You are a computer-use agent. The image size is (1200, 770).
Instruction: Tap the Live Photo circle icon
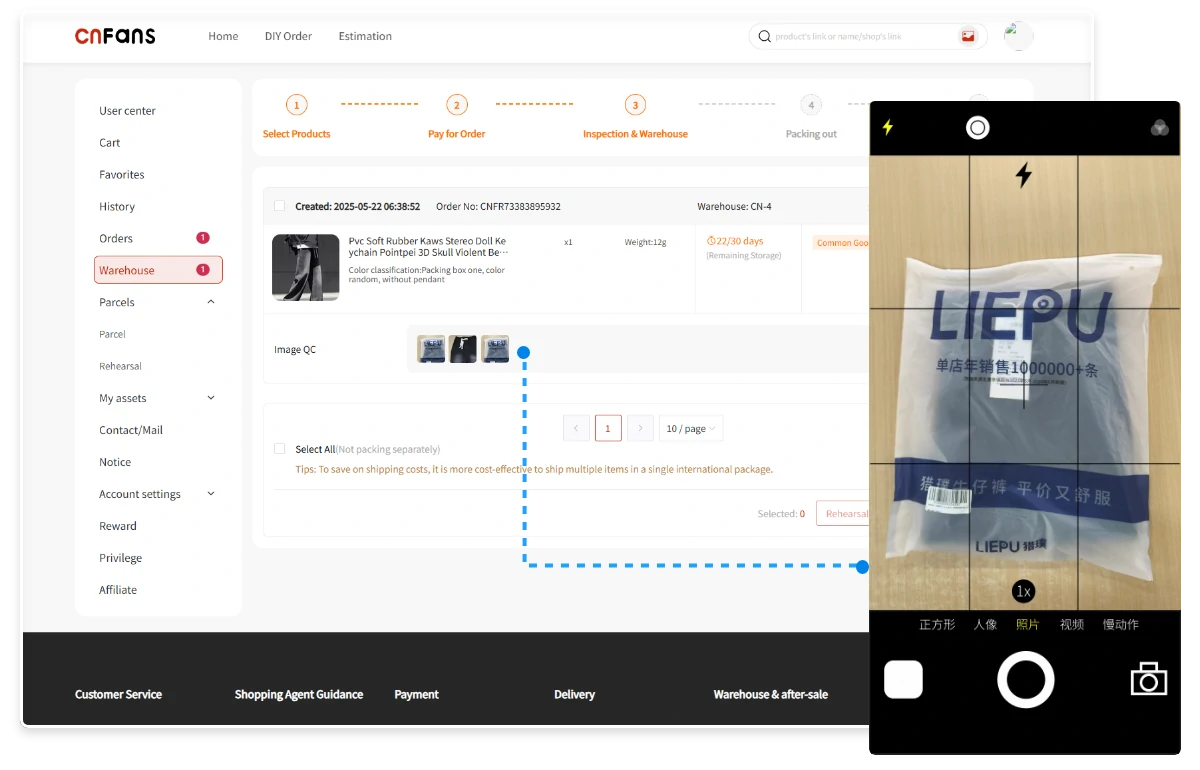coord(977,128)
